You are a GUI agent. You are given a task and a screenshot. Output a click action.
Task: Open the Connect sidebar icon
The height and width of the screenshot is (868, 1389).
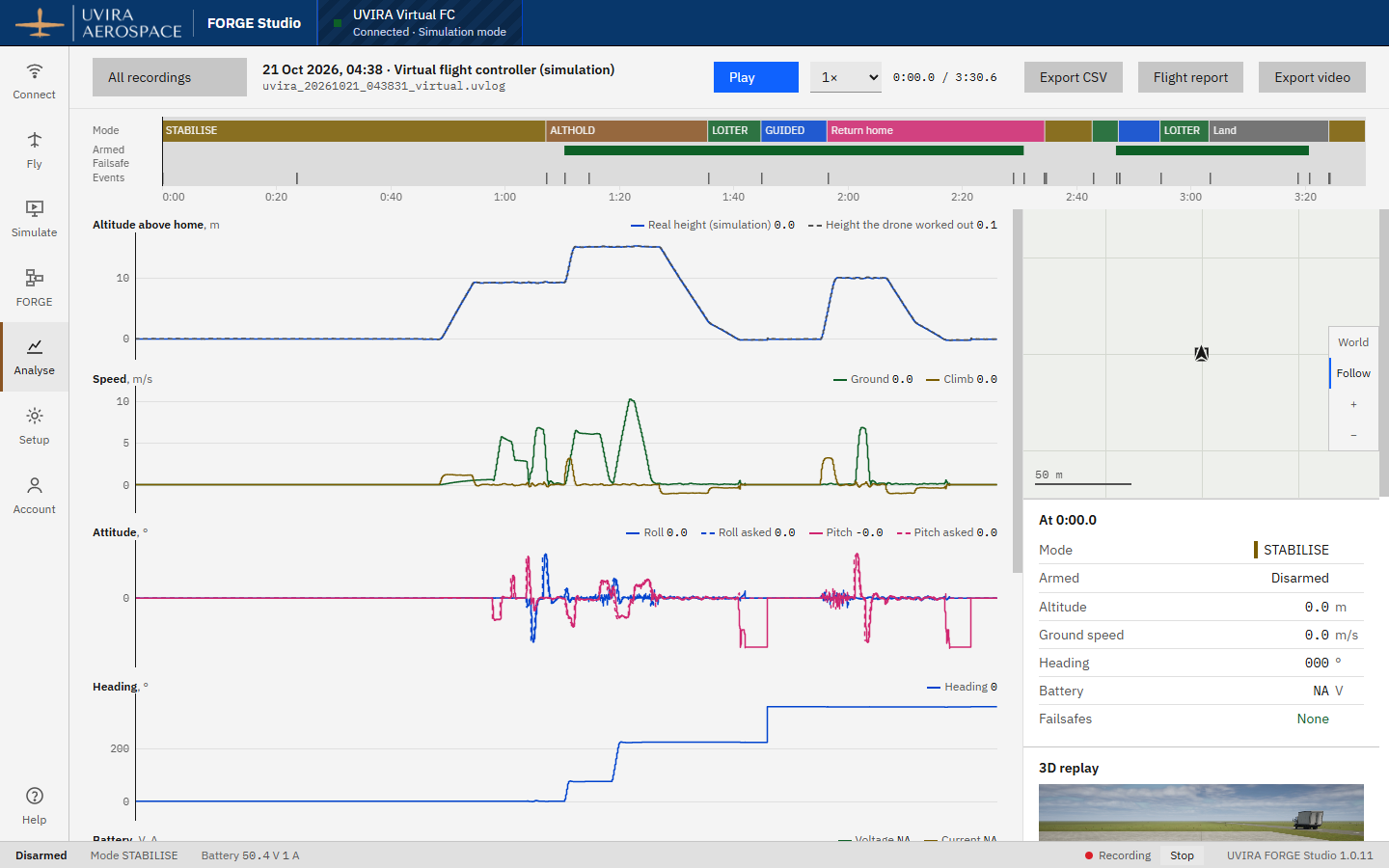click(35, 81)
